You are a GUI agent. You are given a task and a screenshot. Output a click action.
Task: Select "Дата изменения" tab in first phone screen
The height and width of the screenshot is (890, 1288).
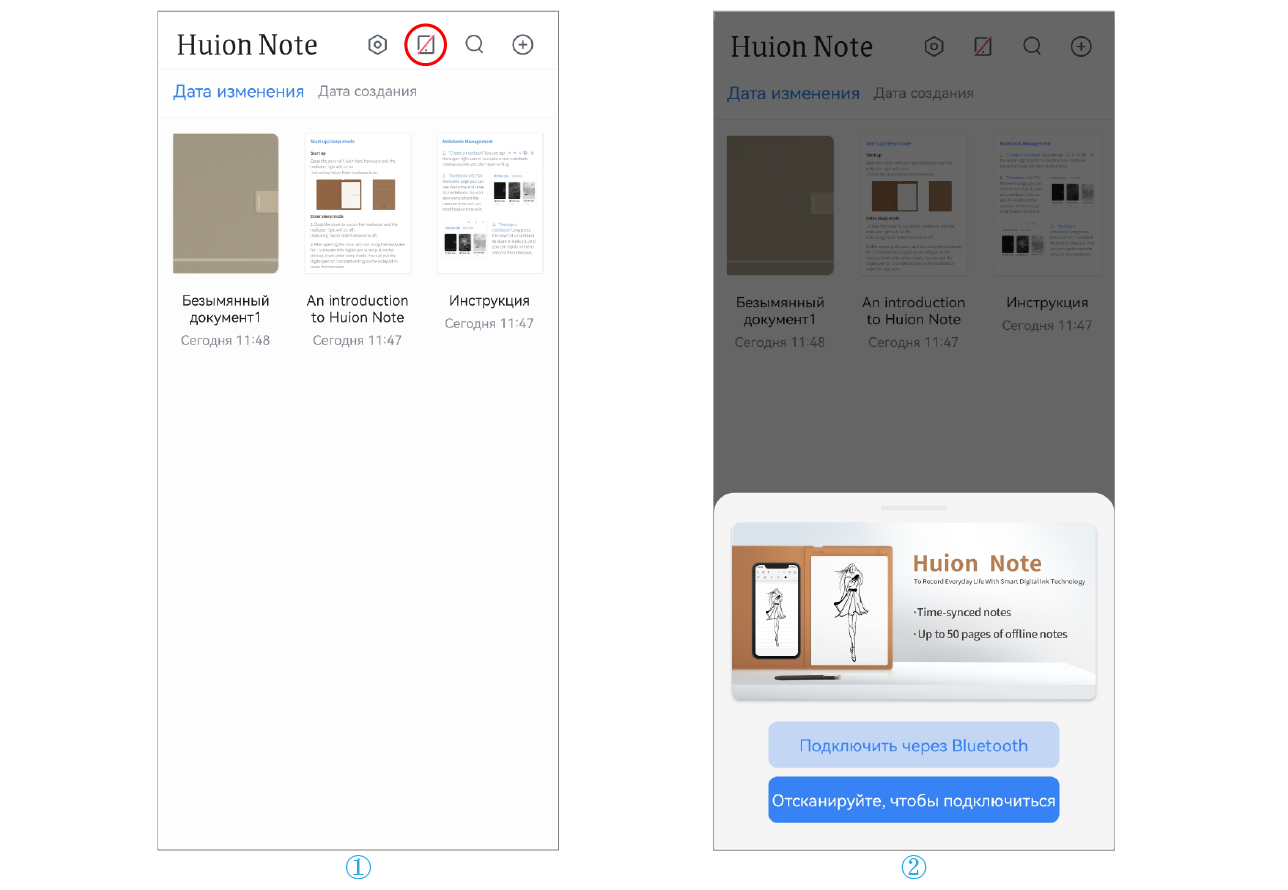click(x=238, y=91)
